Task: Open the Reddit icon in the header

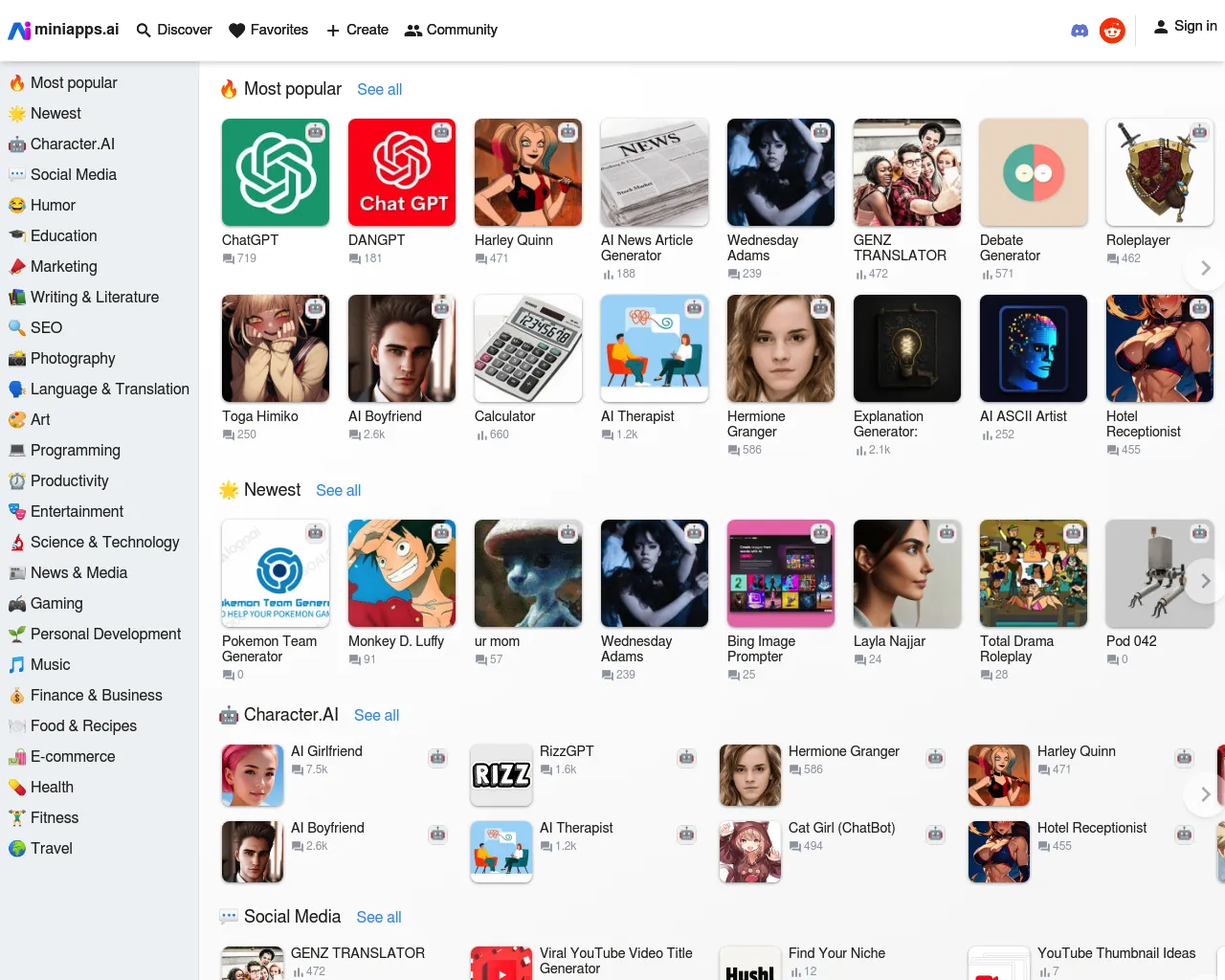Action: (1112, 30)
